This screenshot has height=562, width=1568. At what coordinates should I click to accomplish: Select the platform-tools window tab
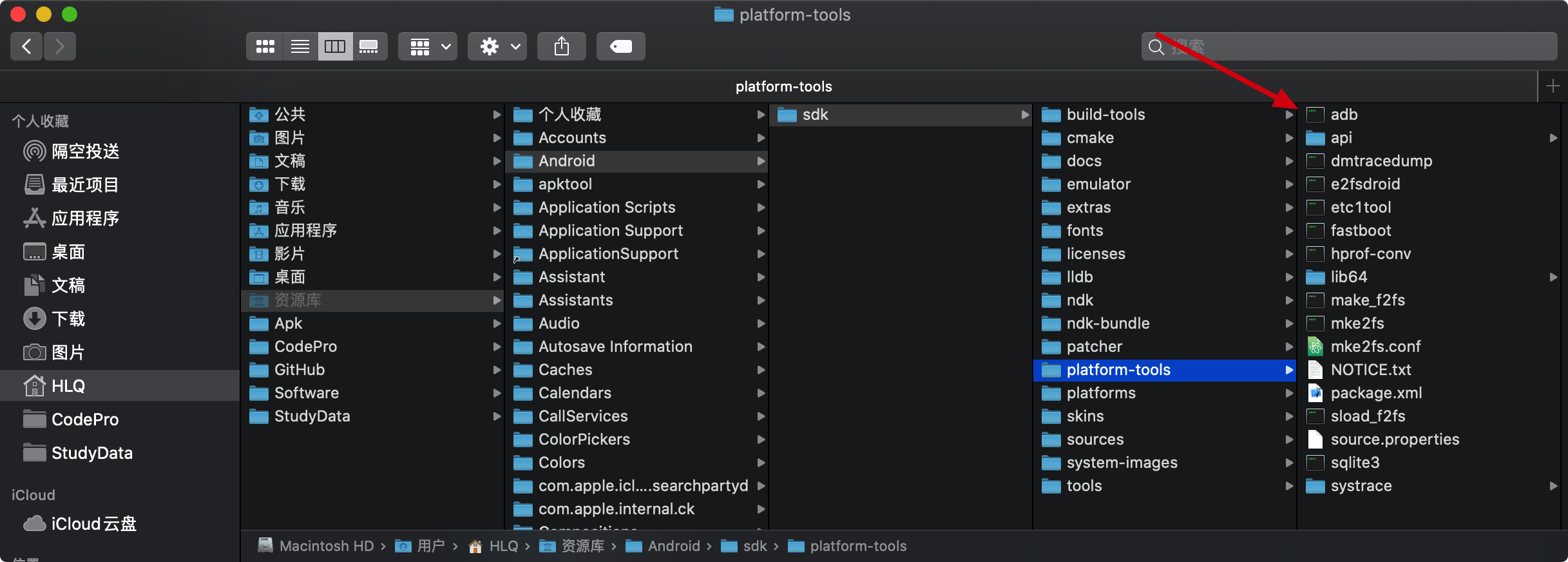(783, 86)
